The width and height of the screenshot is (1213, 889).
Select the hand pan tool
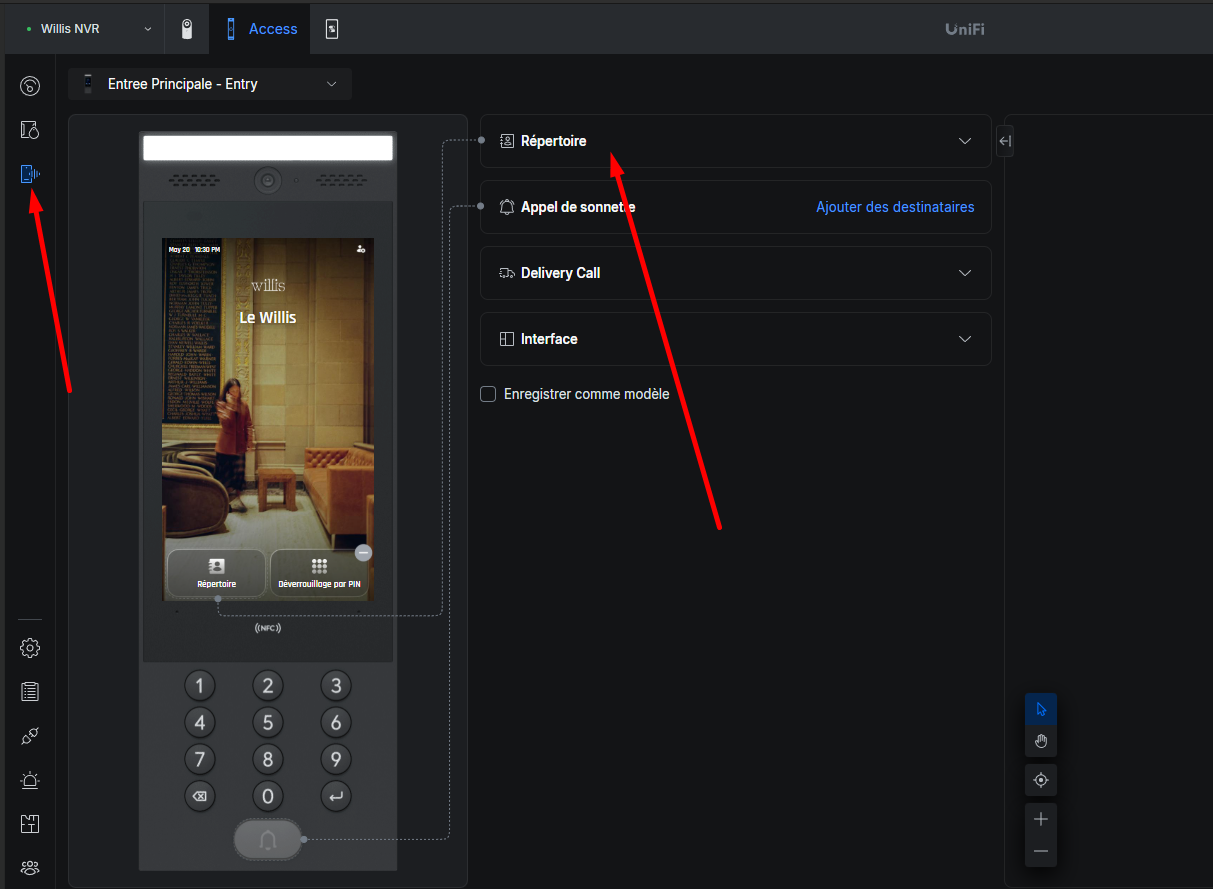[1041, 741]
